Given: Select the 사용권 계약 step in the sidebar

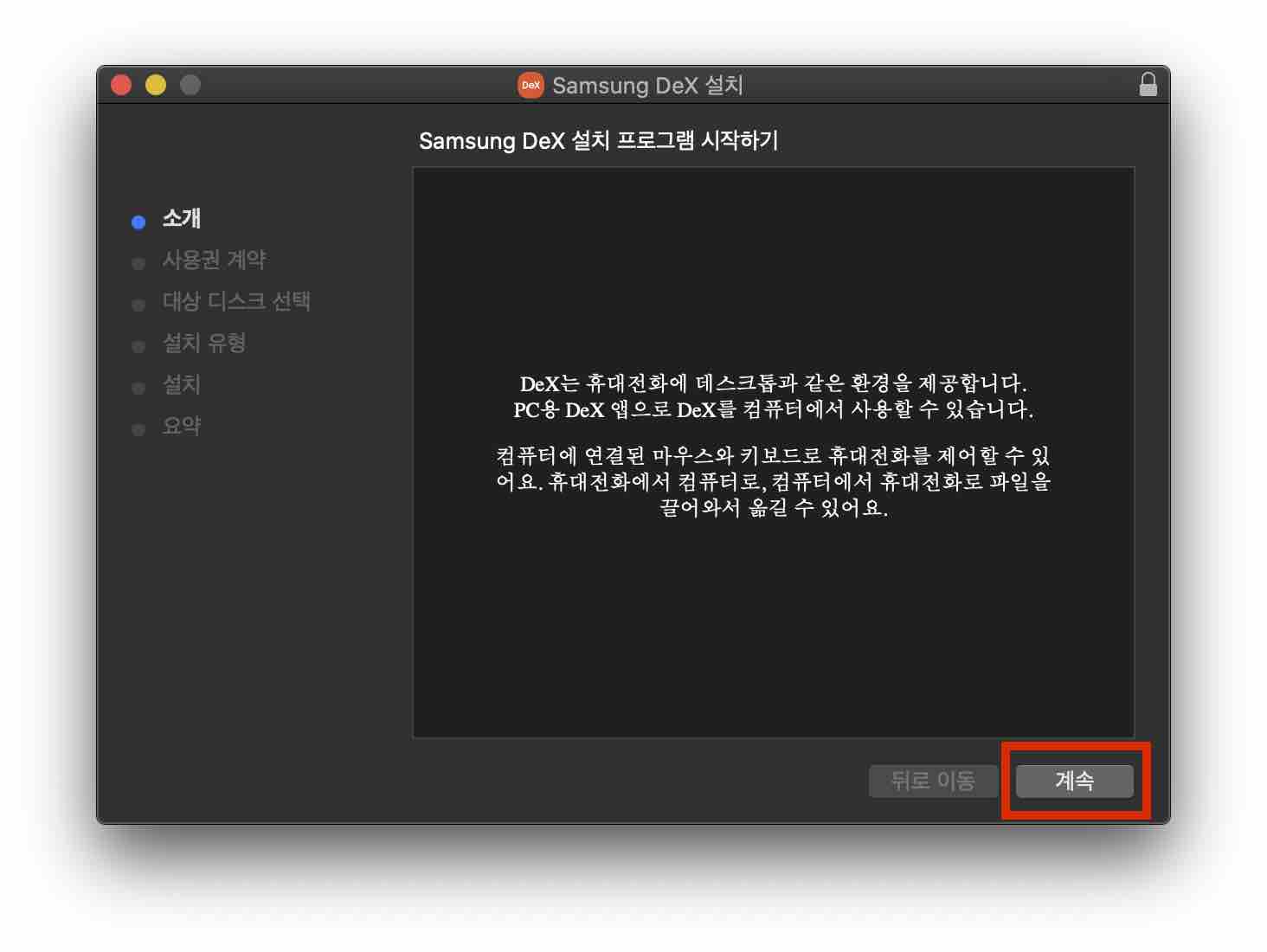Looking at the screenshot, I should (214, 260).
